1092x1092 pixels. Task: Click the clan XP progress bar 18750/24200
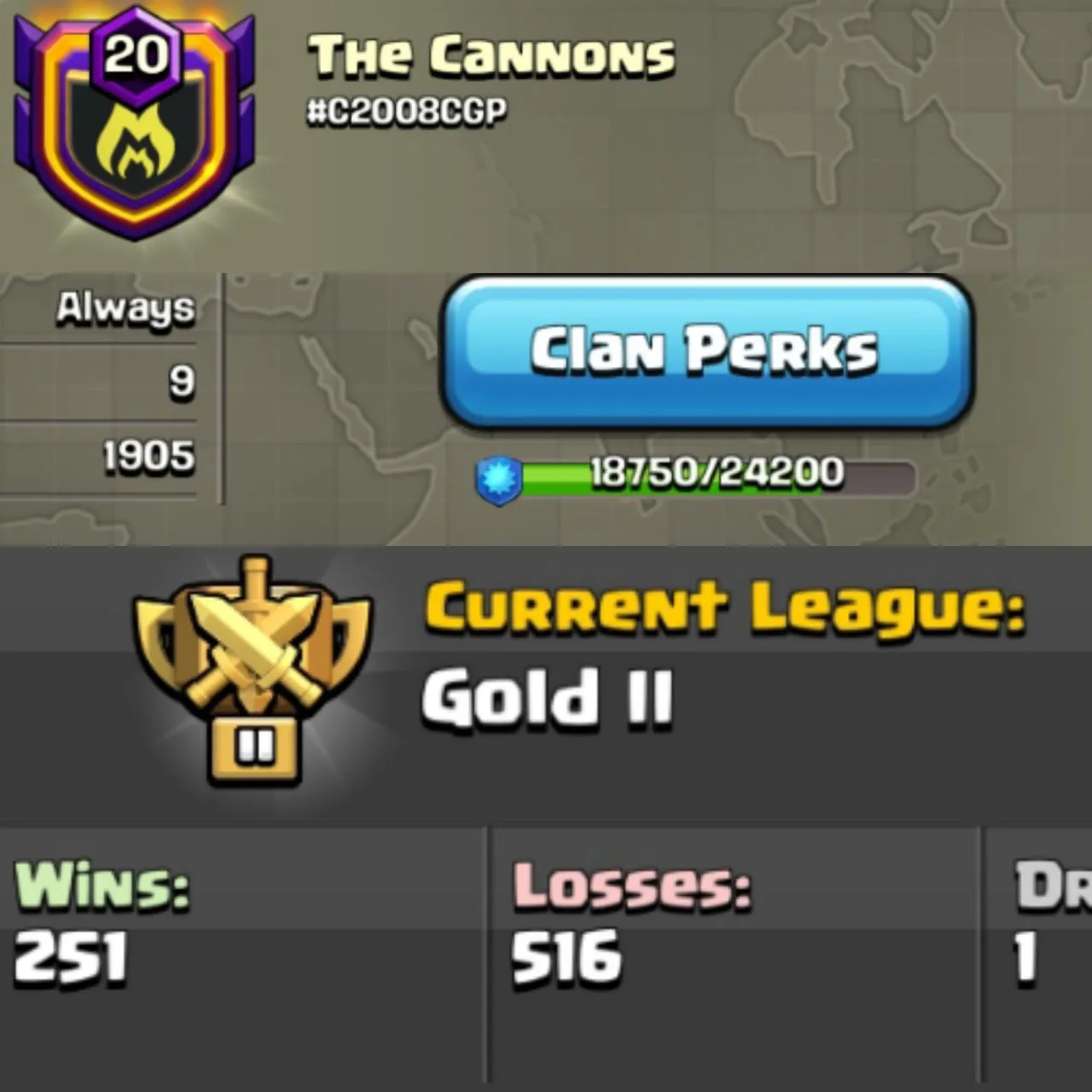click(x=717, y=478)
